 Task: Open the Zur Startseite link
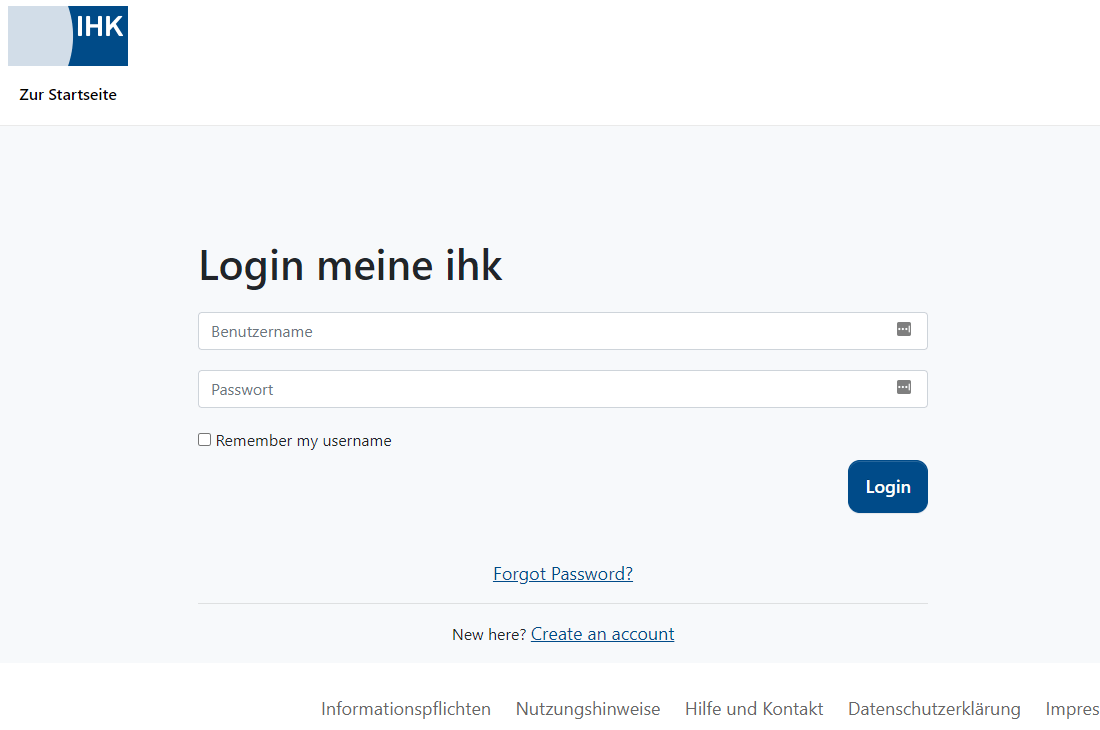coord(68,95)
